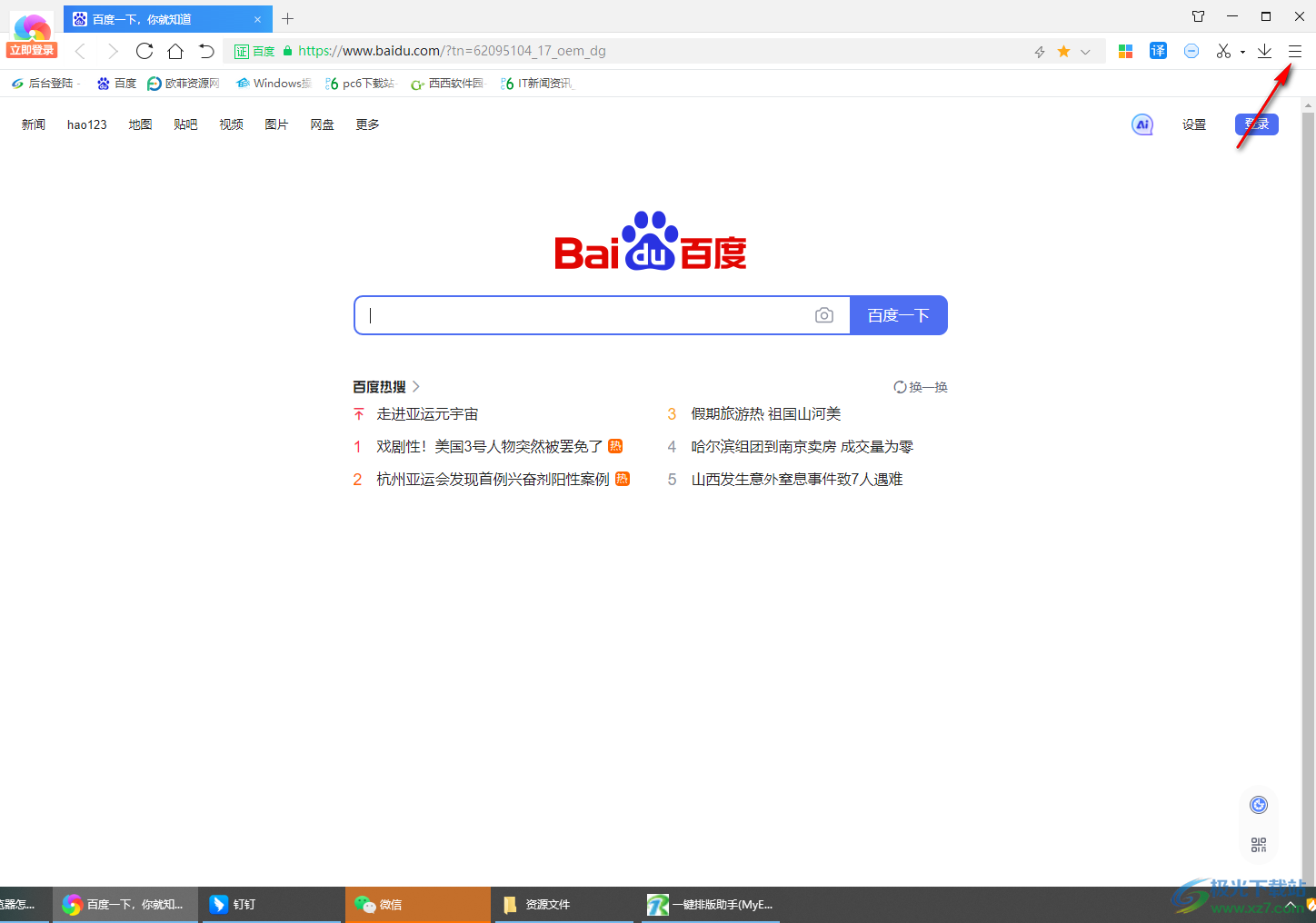Expand the address bar dropdown arrow
1316x923 pixels.
(1085, 52)
